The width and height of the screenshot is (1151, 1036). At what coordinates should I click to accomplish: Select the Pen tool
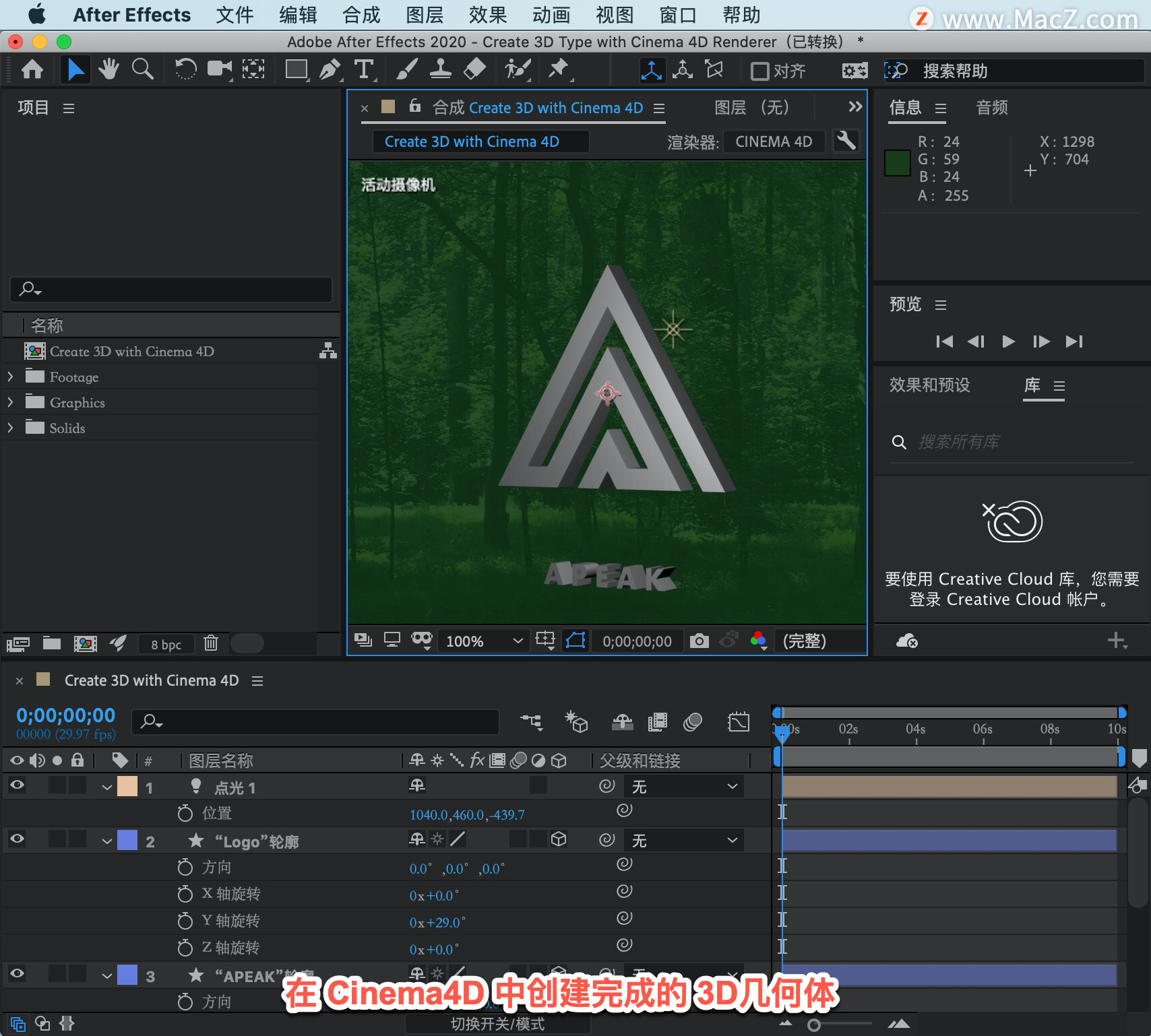coord(330,69)
